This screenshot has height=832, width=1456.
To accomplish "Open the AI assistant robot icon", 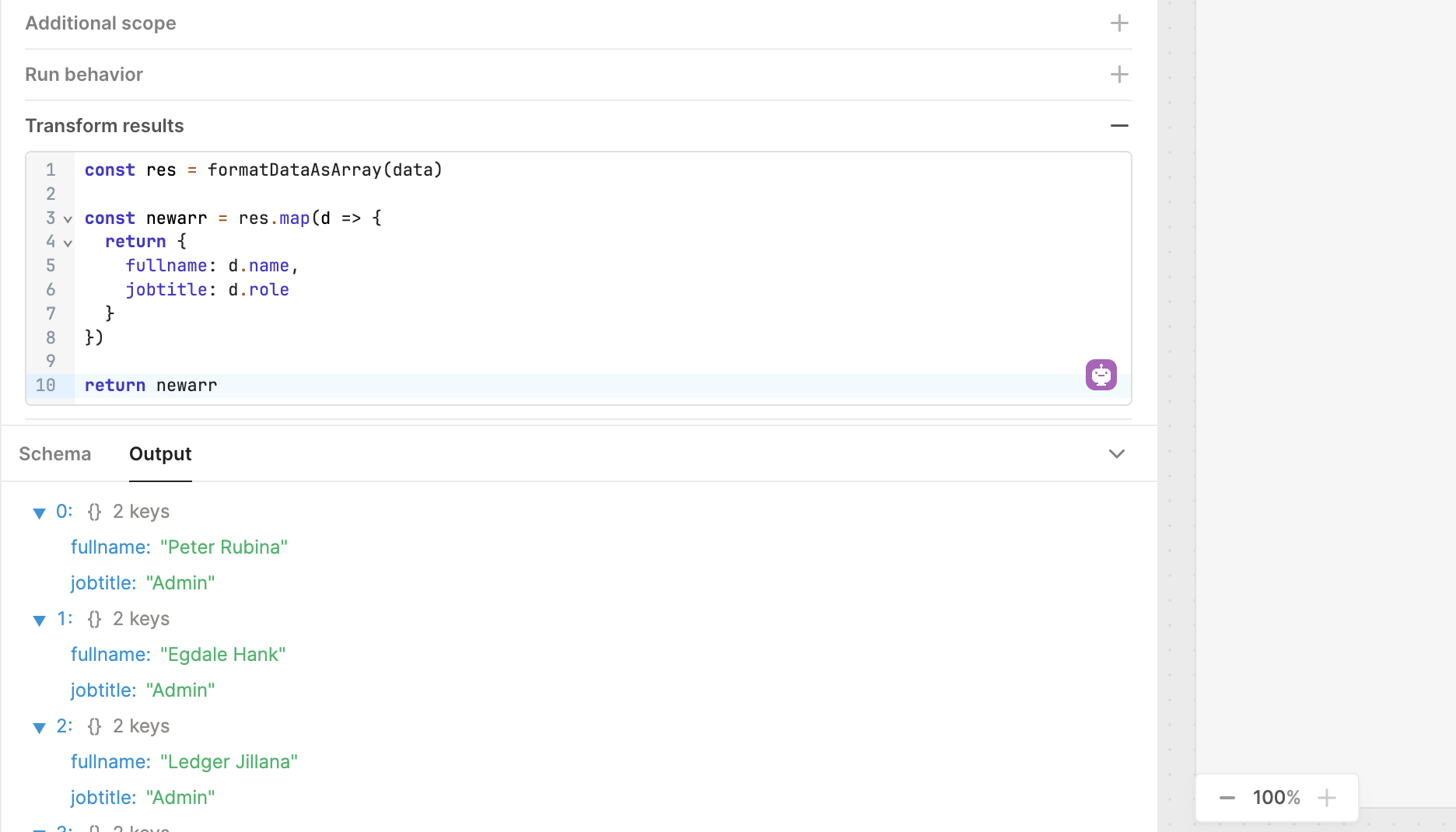I will (1101, 375).
